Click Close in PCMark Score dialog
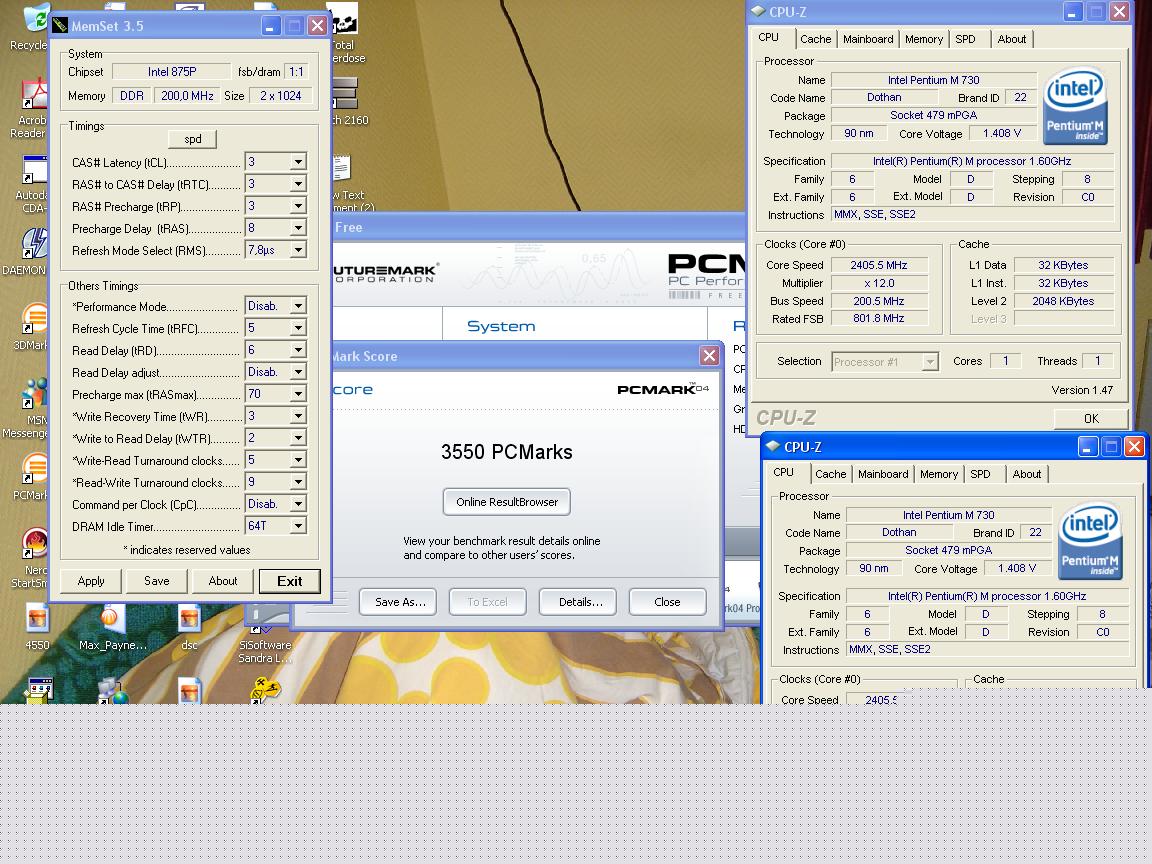The width and height of the screenshot is (1152, 864). 667,602
